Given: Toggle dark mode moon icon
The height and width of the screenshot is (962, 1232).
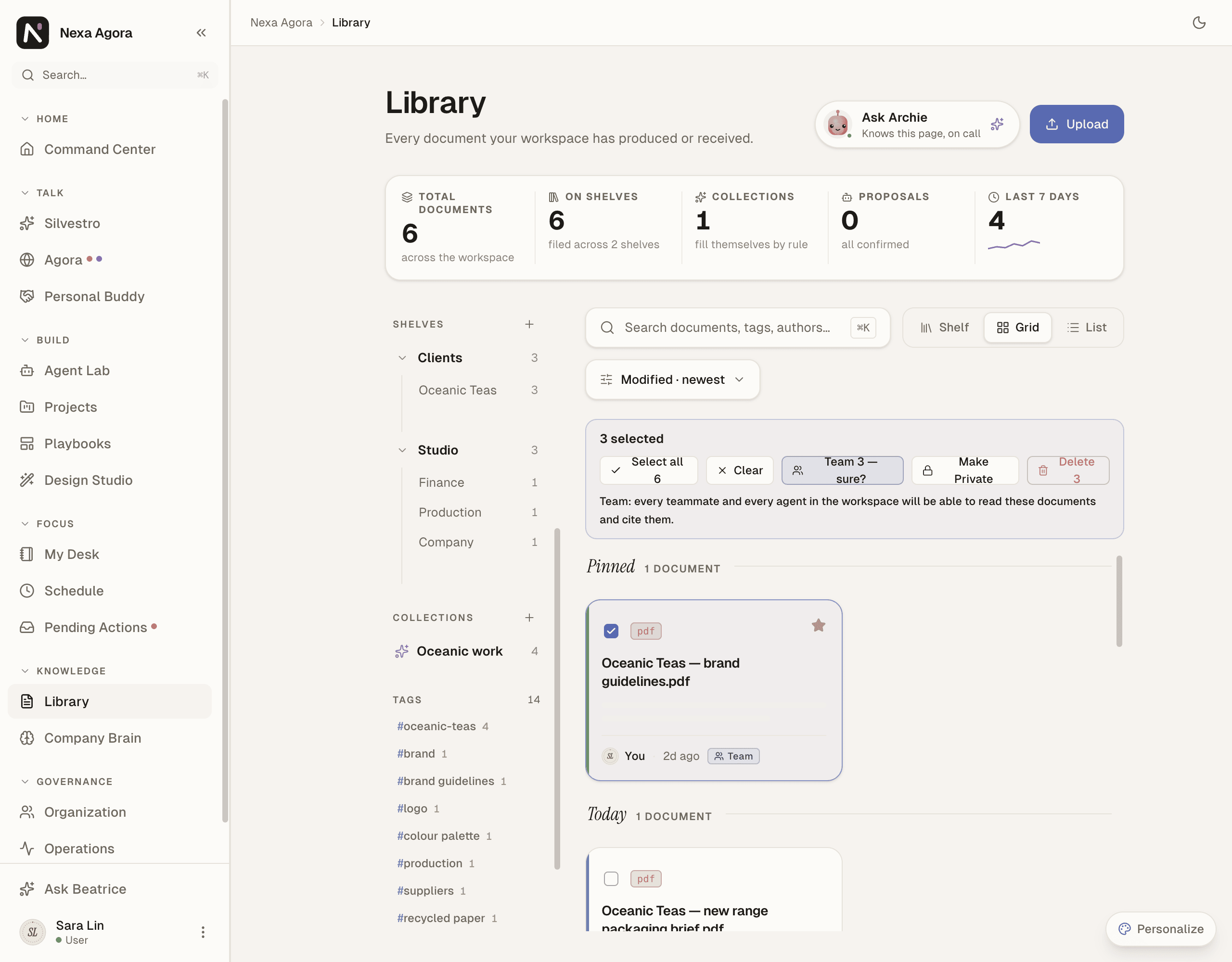Looking at the screenshot, I should coord(1199,23).
